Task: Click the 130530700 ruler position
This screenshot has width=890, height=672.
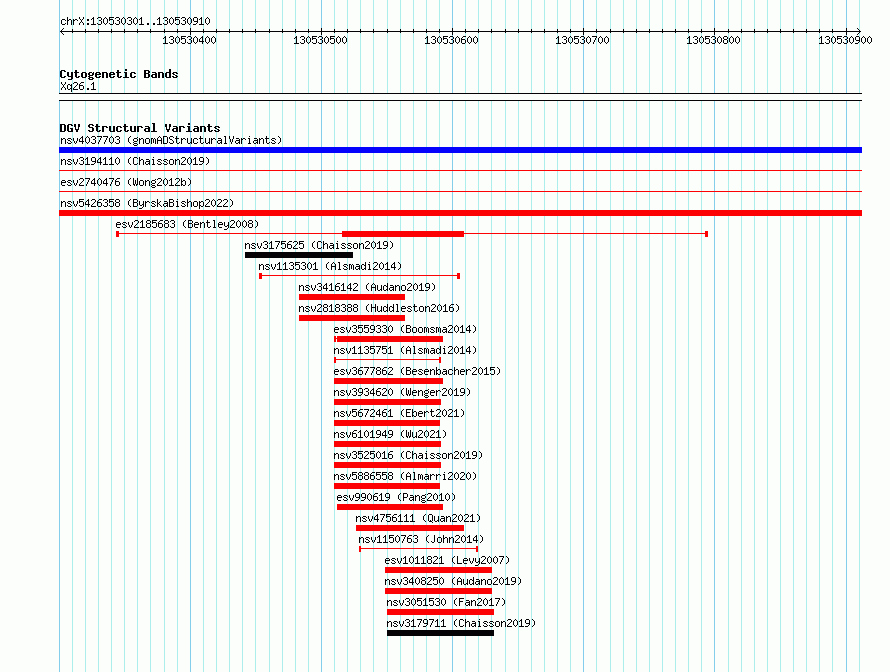Action: (582, 40)
